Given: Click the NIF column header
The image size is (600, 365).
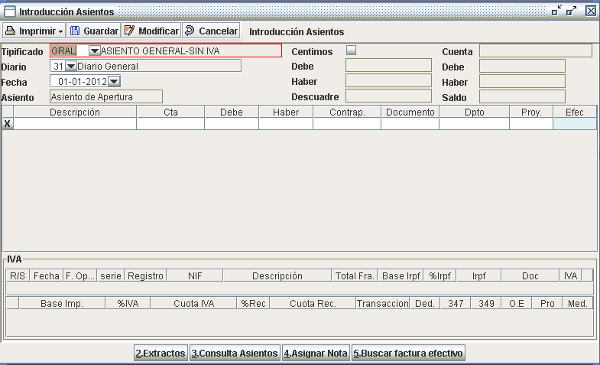Looking at the screenshot, I should (x=195, y=275).
